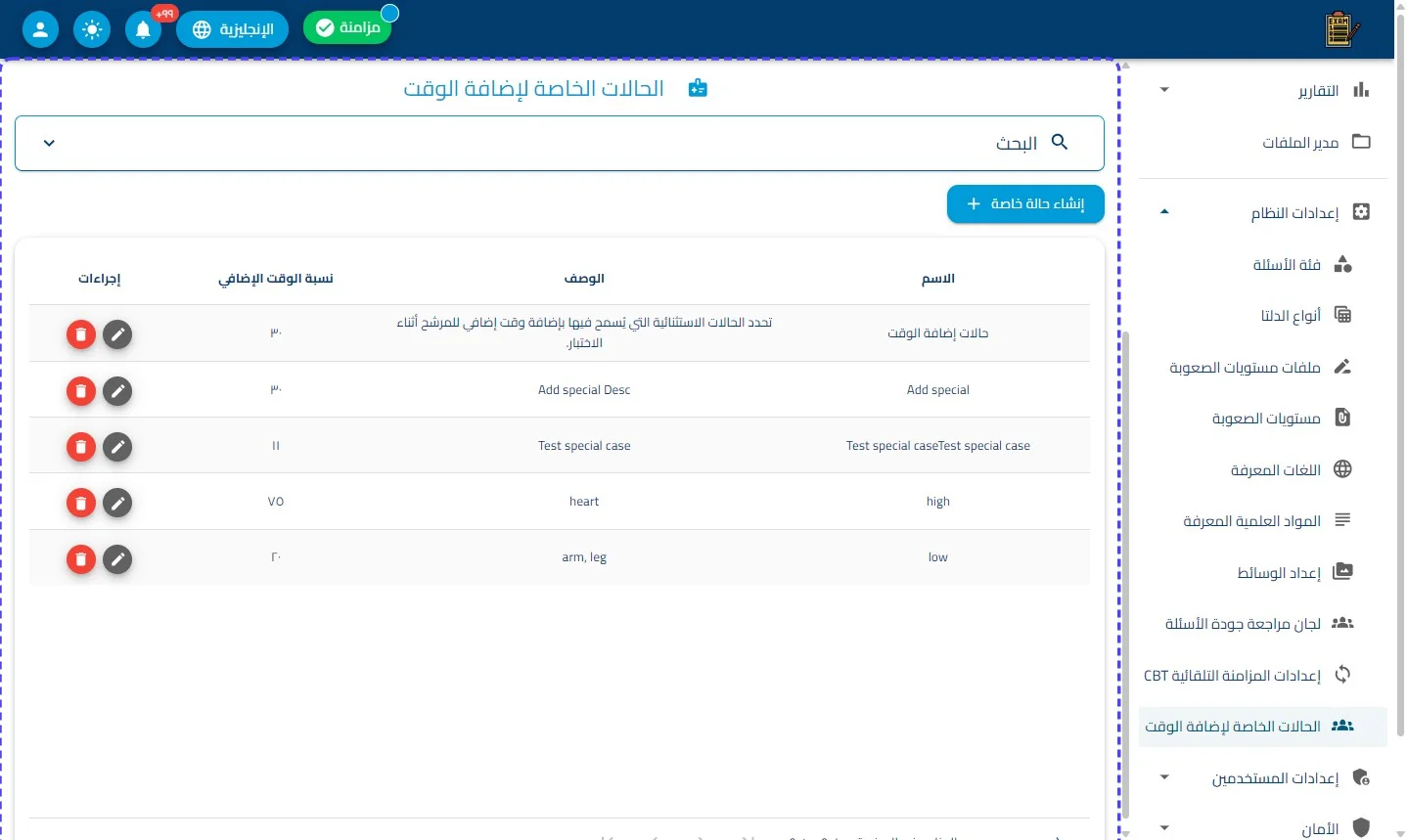Image resolution: width=1407 pixels, height=840 pixels.
Task: Select الحالات الخاصة لإضافة الوقت sidebar item
Action: (x=1263, y=727)
